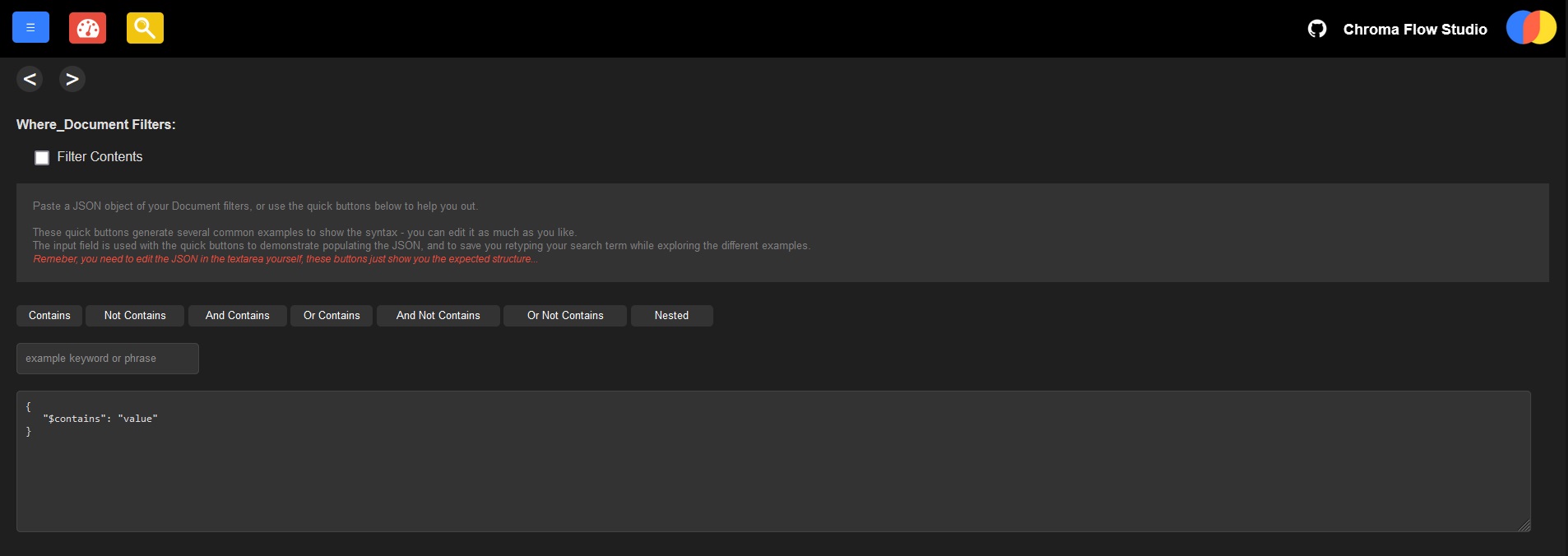Click the Chroma logo circles in header
The height and width of the screenshot is (556, 1568).
click(1531, 27)
